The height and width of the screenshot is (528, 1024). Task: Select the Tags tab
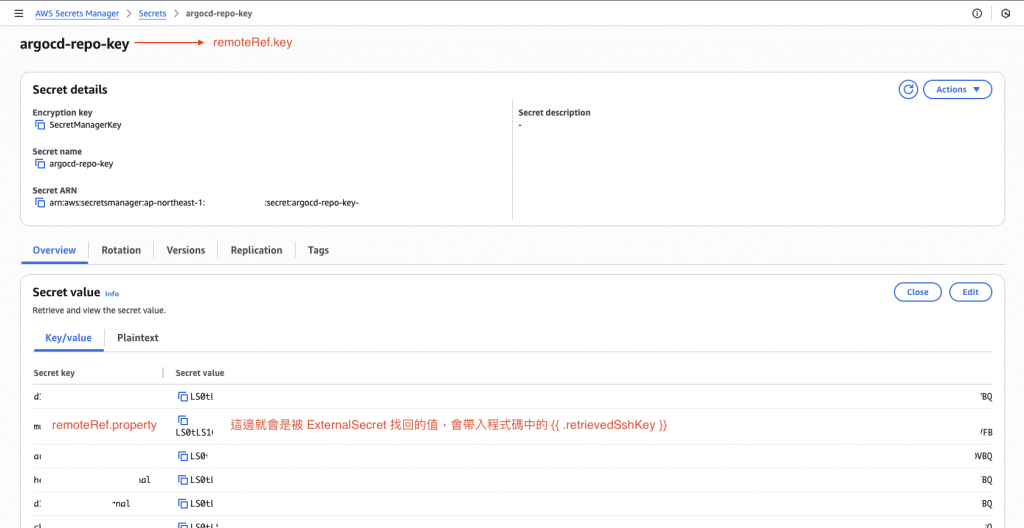click(318, 250)
